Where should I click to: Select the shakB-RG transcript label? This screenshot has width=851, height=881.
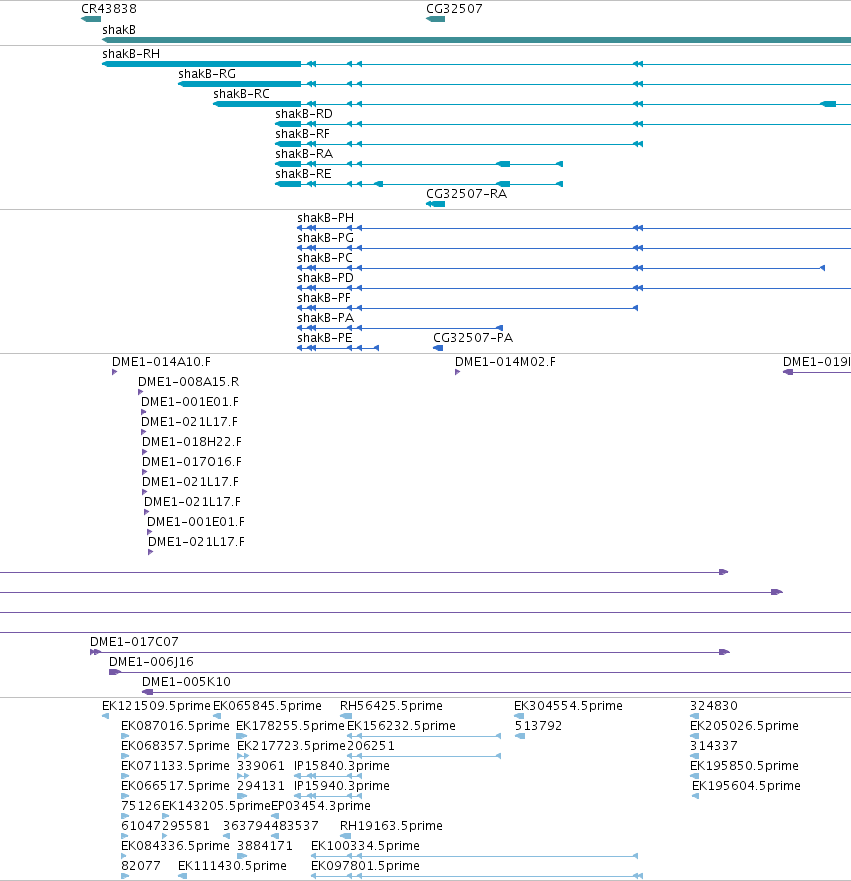click(x=207, y=74)
